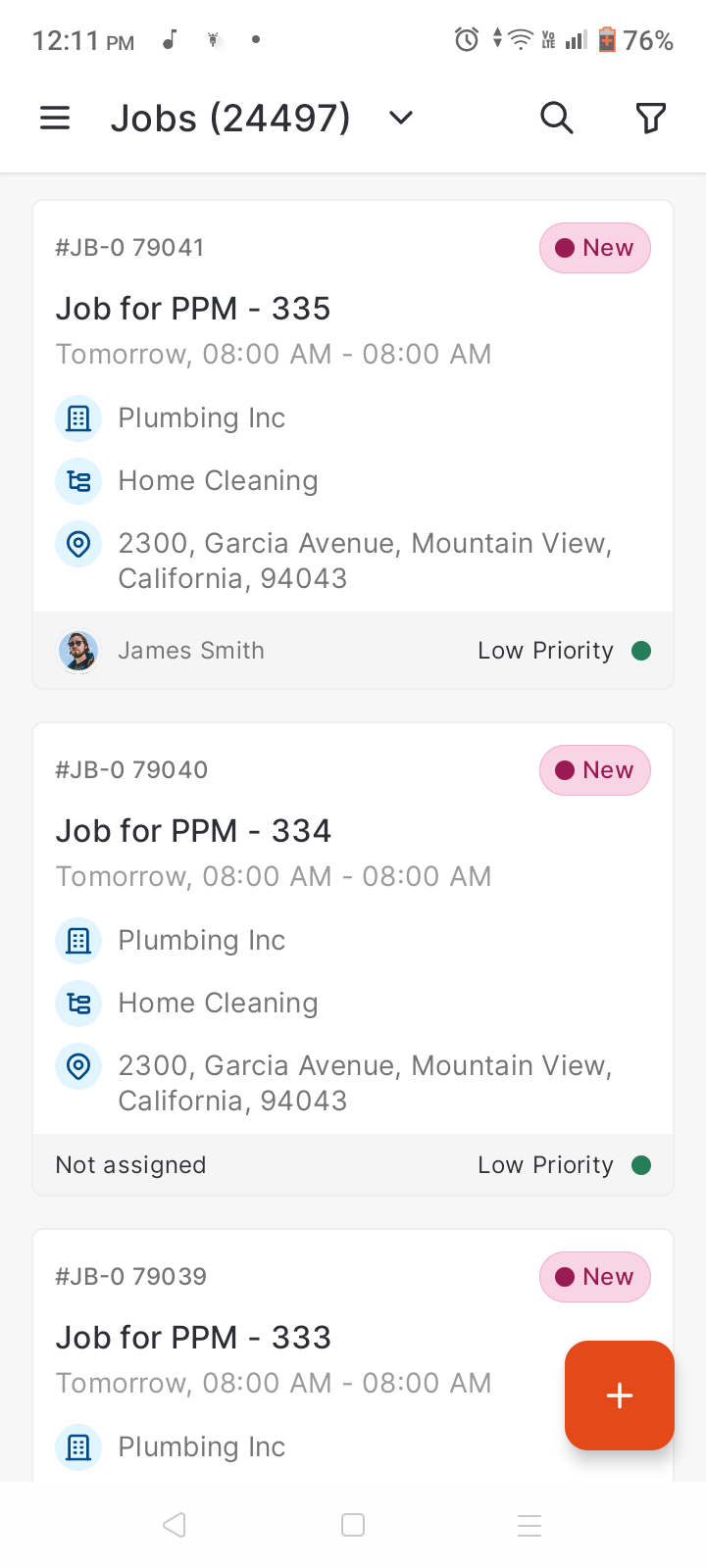Tap the search magnifier icon

[x=557, y=118]
